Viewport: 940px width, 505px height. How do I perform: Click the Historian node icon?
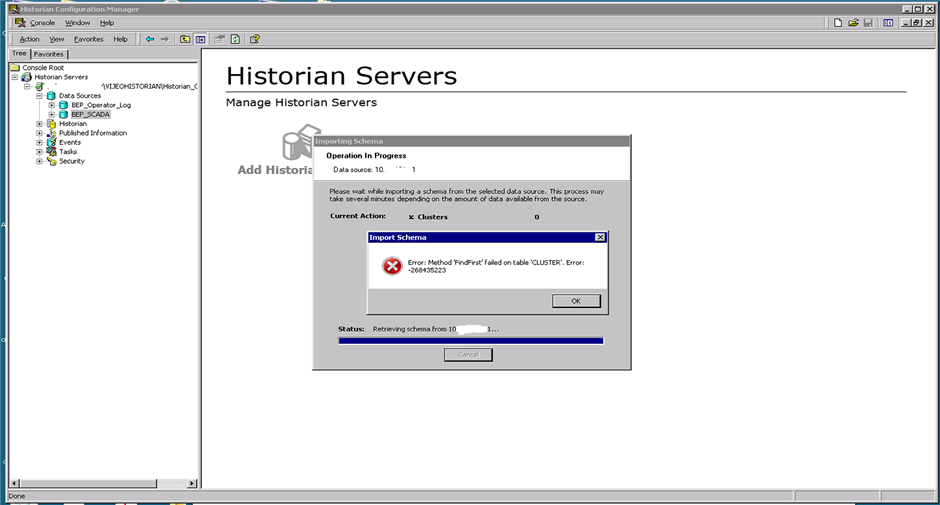point(51,124)
